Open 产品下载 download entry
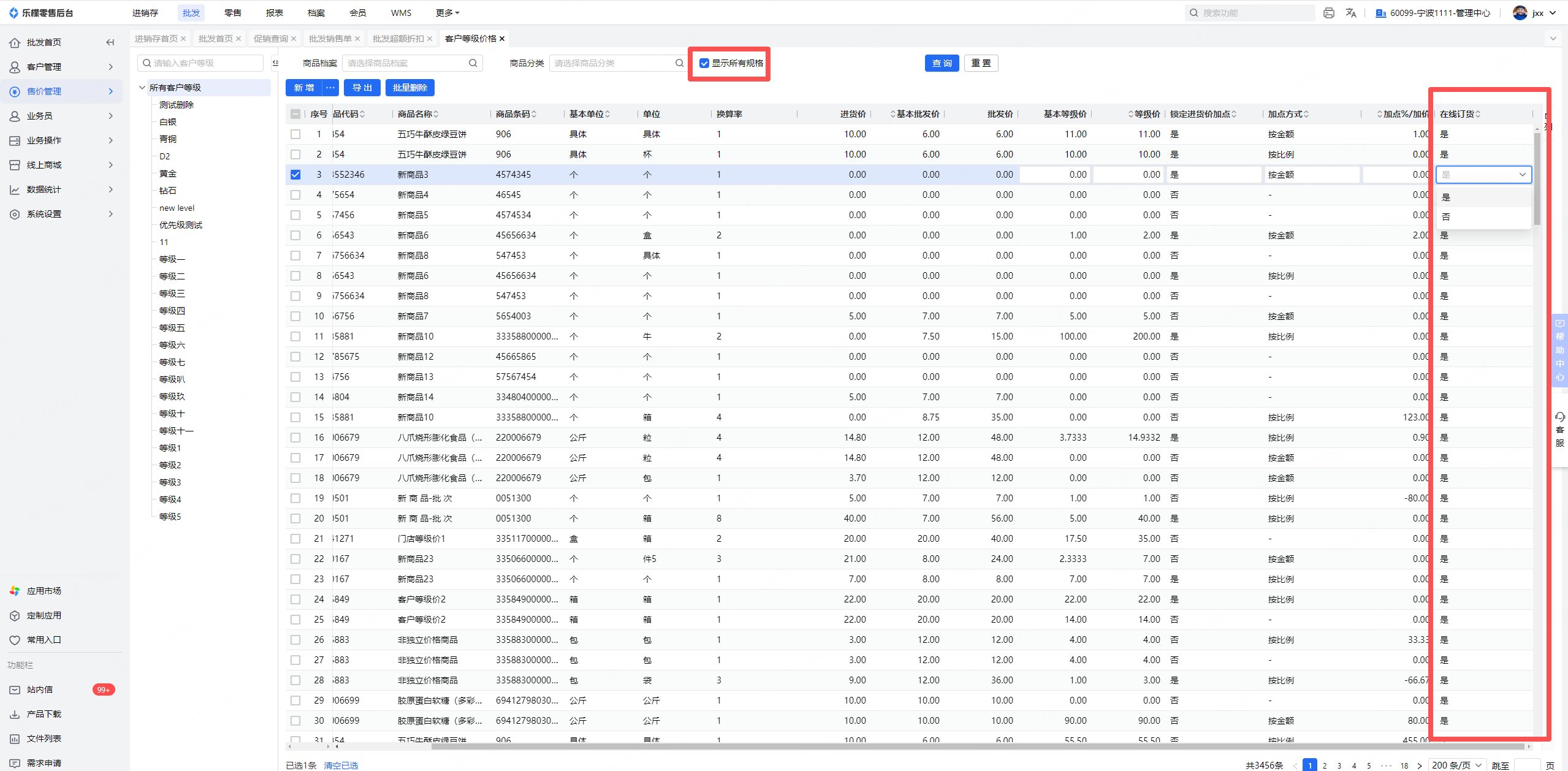This screenshot has height=771, width=1568. [x=44, y=714]
